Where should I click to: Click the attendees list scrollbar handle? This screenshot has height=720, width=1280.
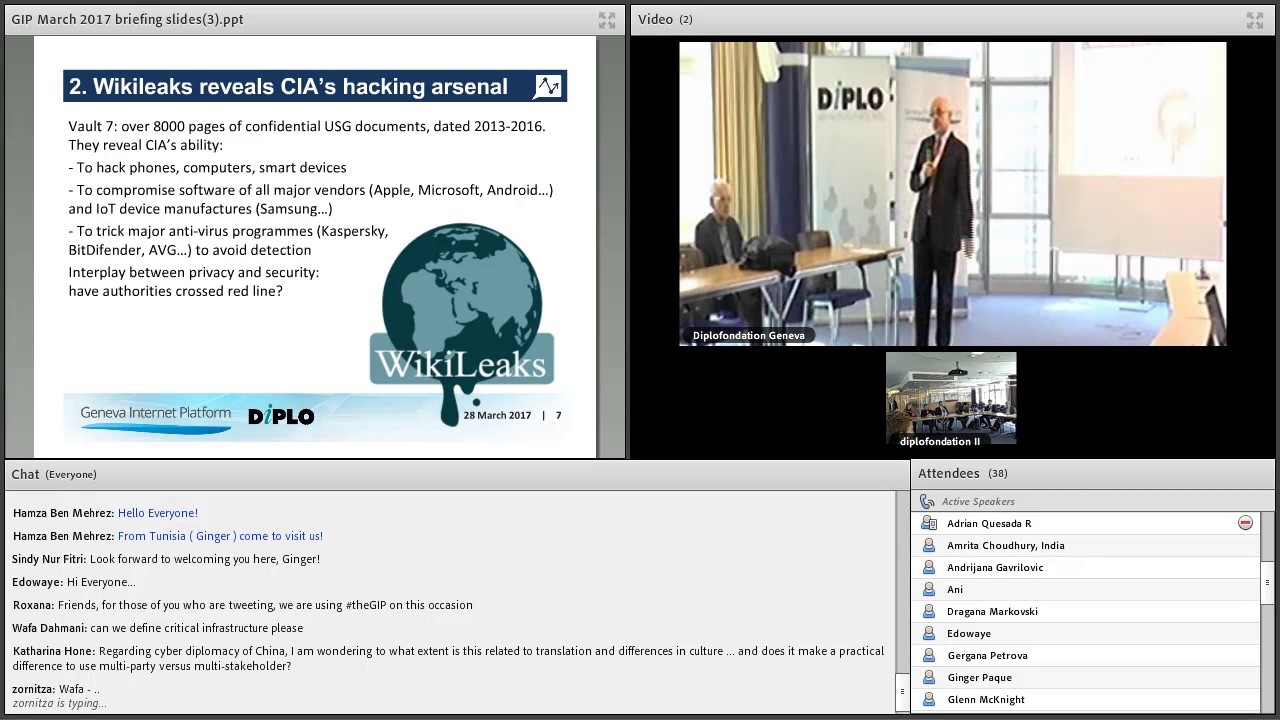click(1267, 582)
